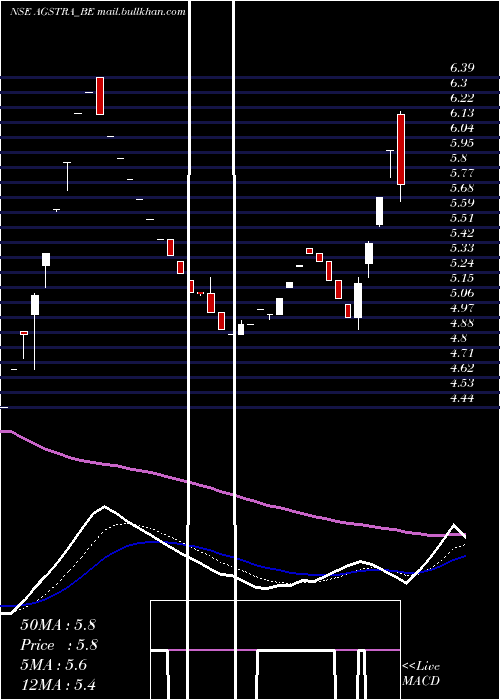The image size is (500, 700).
Task: Click the 6.13 price axis label
Action: tap(462, 113)
